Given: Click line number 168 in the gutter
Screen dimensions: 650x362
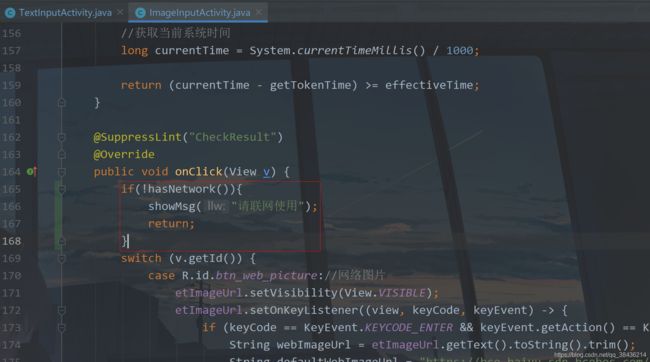Looking at the screenshot, I should (x=12, y=241).
